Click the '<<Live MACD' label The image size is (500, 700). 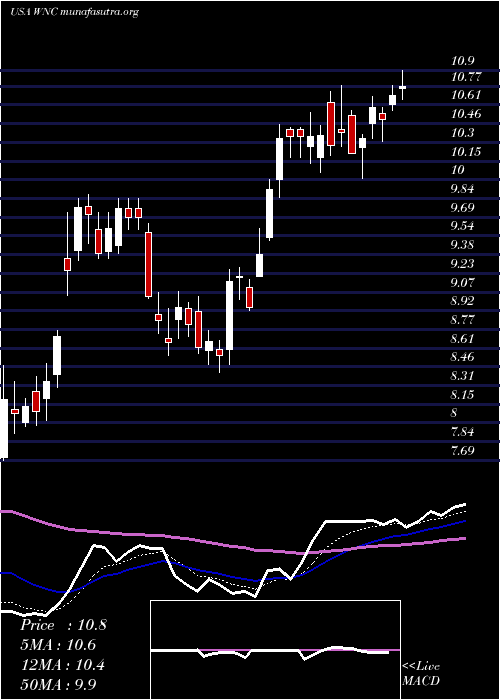click(421, 674)
